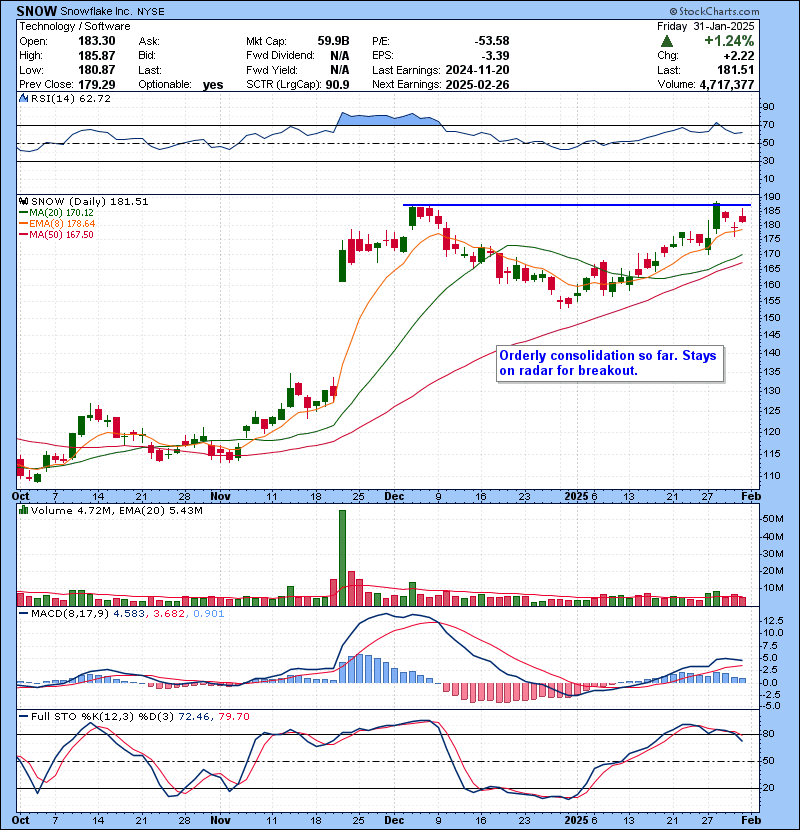Click the Snowflake Inc. company name
The height and width of the screenshot is (830, 800).
coord(98,11)
